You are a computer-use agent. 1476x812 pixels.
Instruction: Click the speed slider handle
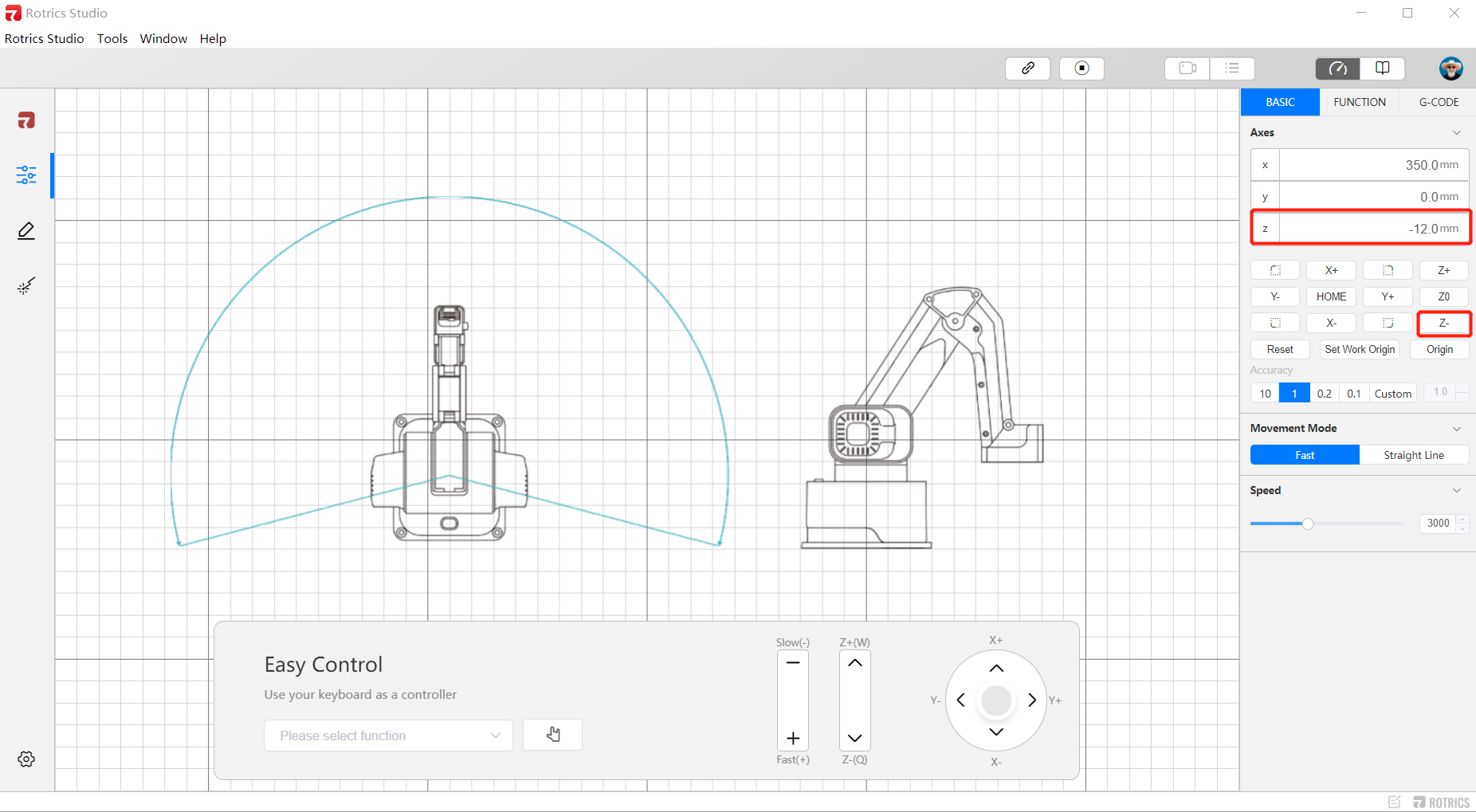tap(1308, 524)
